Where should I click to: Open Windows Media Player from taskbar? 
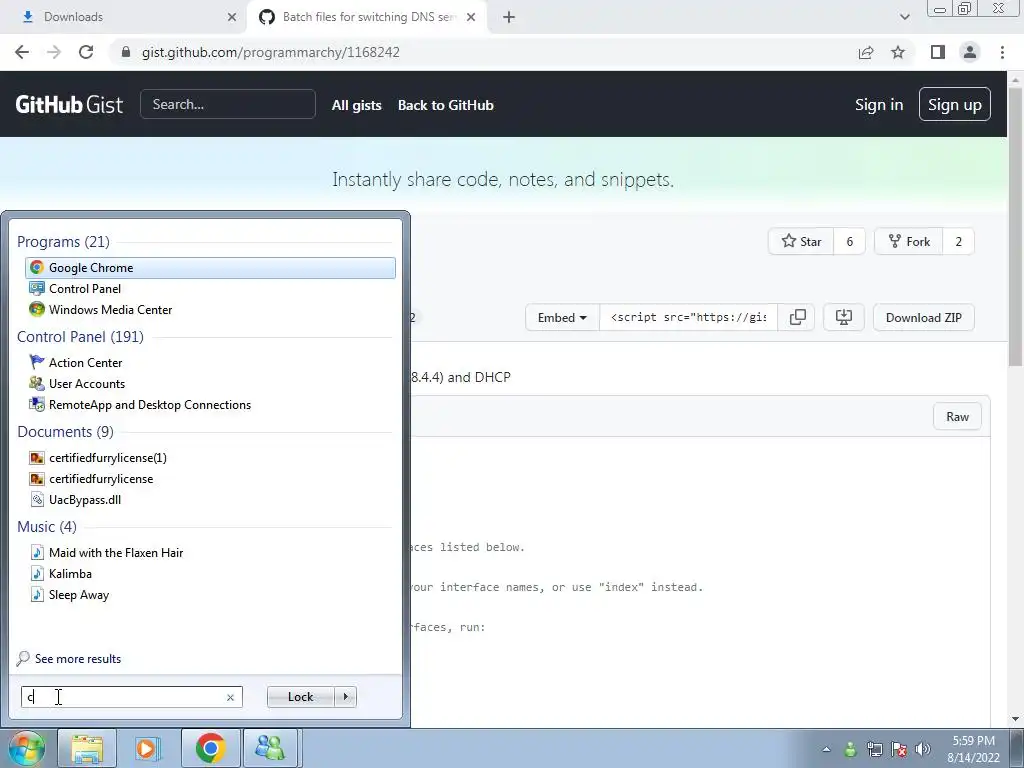point(148,748)
